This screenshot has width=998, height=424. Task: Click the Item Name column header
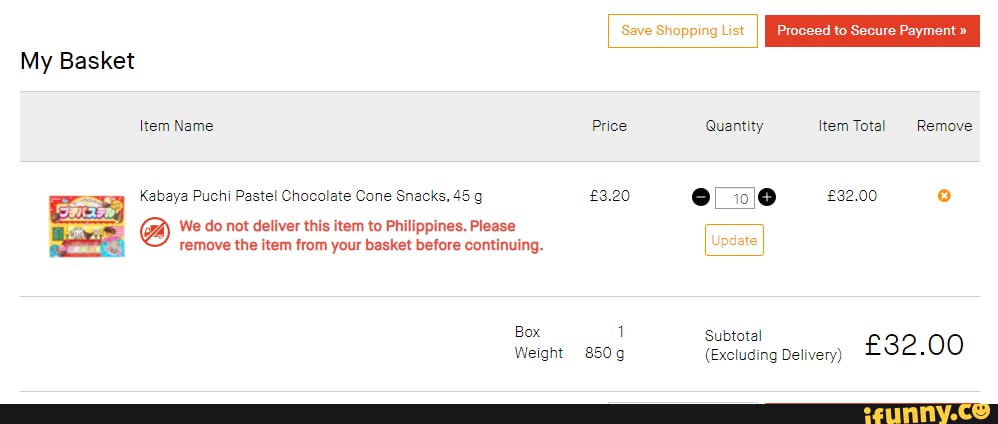176,126
